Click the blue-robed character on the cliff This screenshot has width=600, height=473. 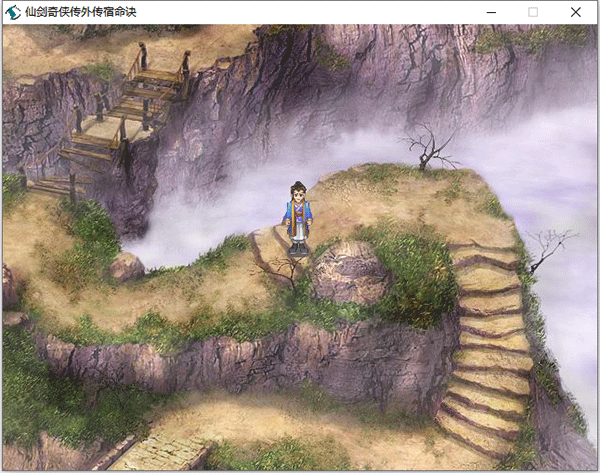[x=298, y=219]
